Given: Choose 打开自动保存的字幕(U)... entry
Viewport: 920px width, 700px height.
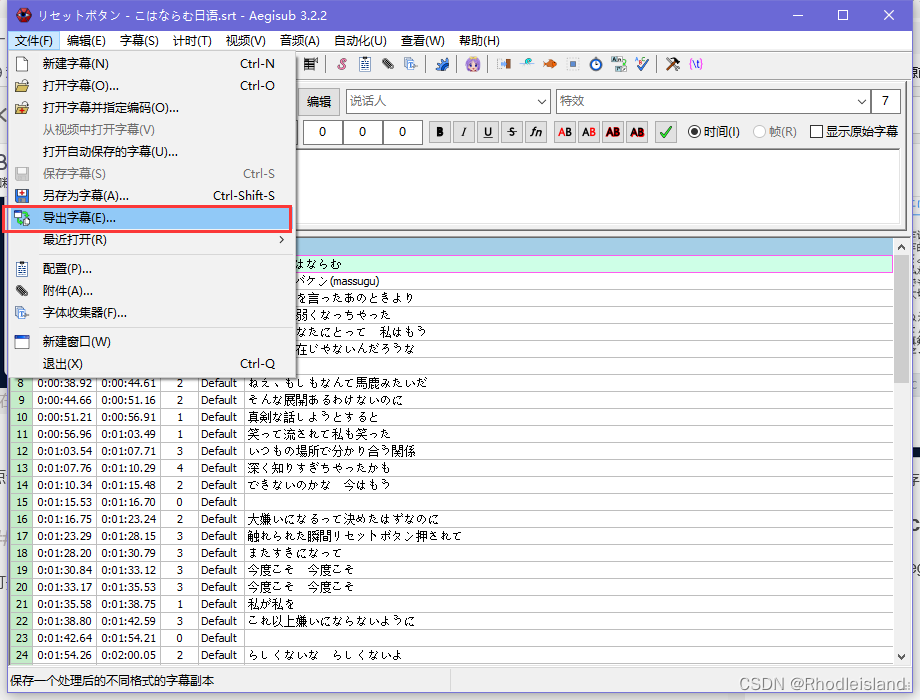Looking at the screenshot, I should pos(150,152).
